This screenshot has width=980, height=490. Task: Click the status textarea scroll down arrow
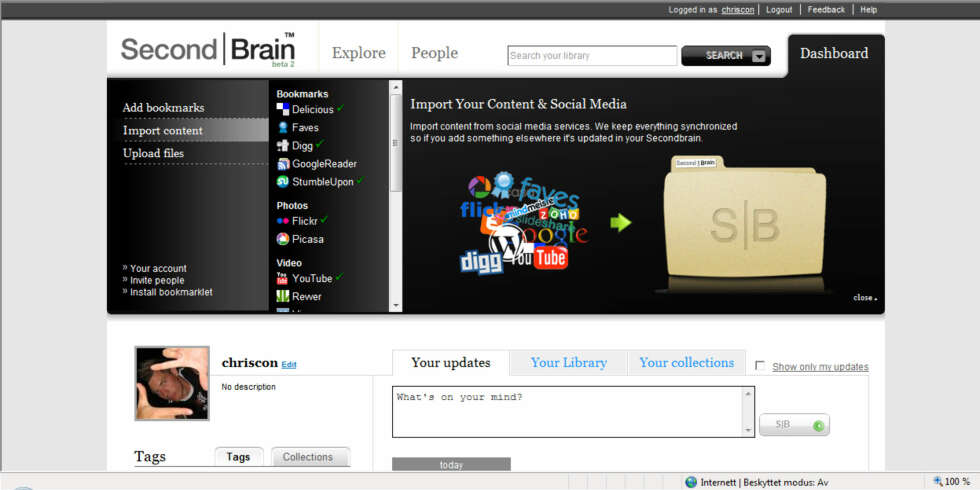pyautogui.click(x=748, y=431)
